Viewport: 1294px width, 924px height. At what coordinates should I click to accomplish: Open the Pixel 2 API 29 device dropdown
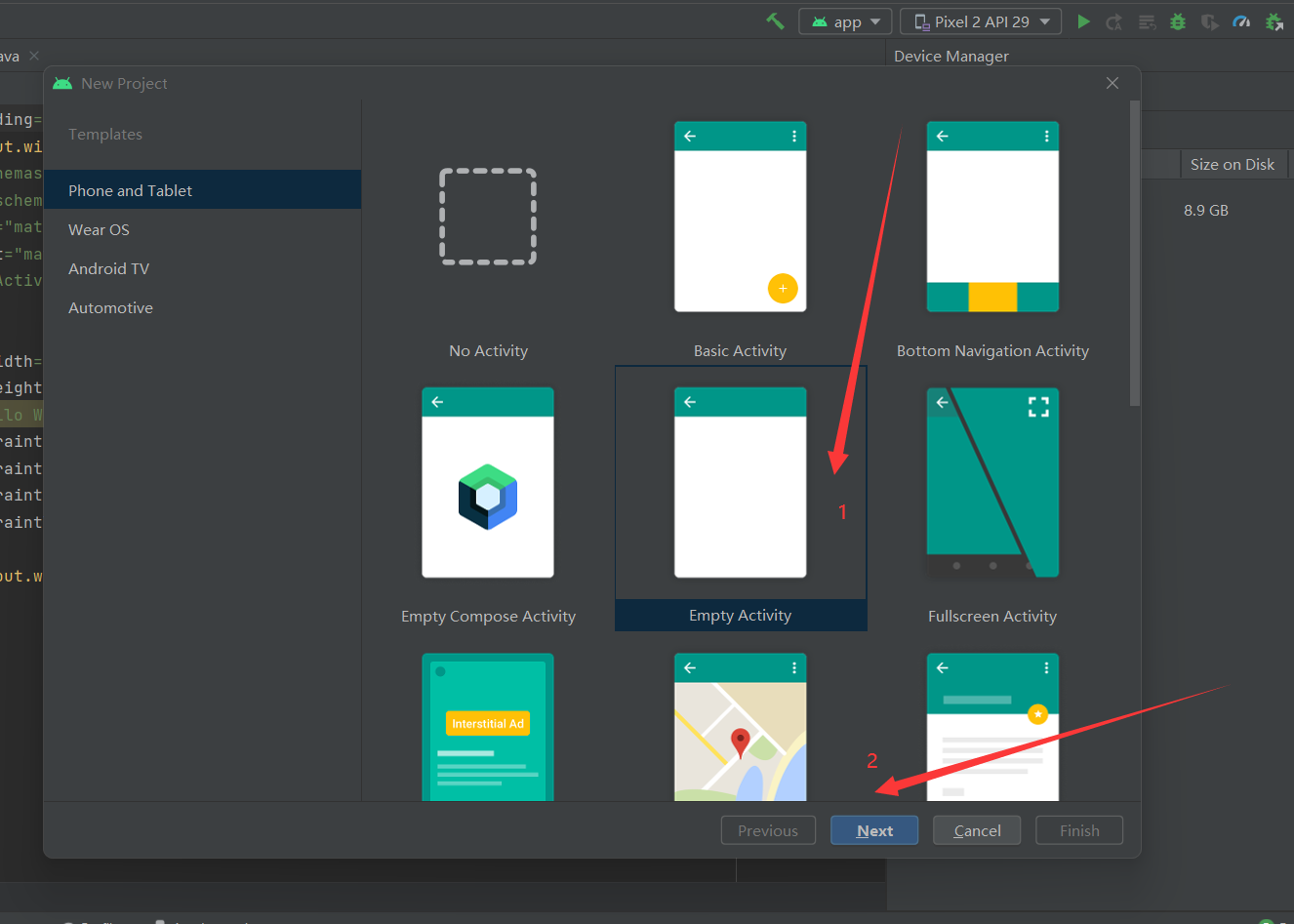pos(980,20)
